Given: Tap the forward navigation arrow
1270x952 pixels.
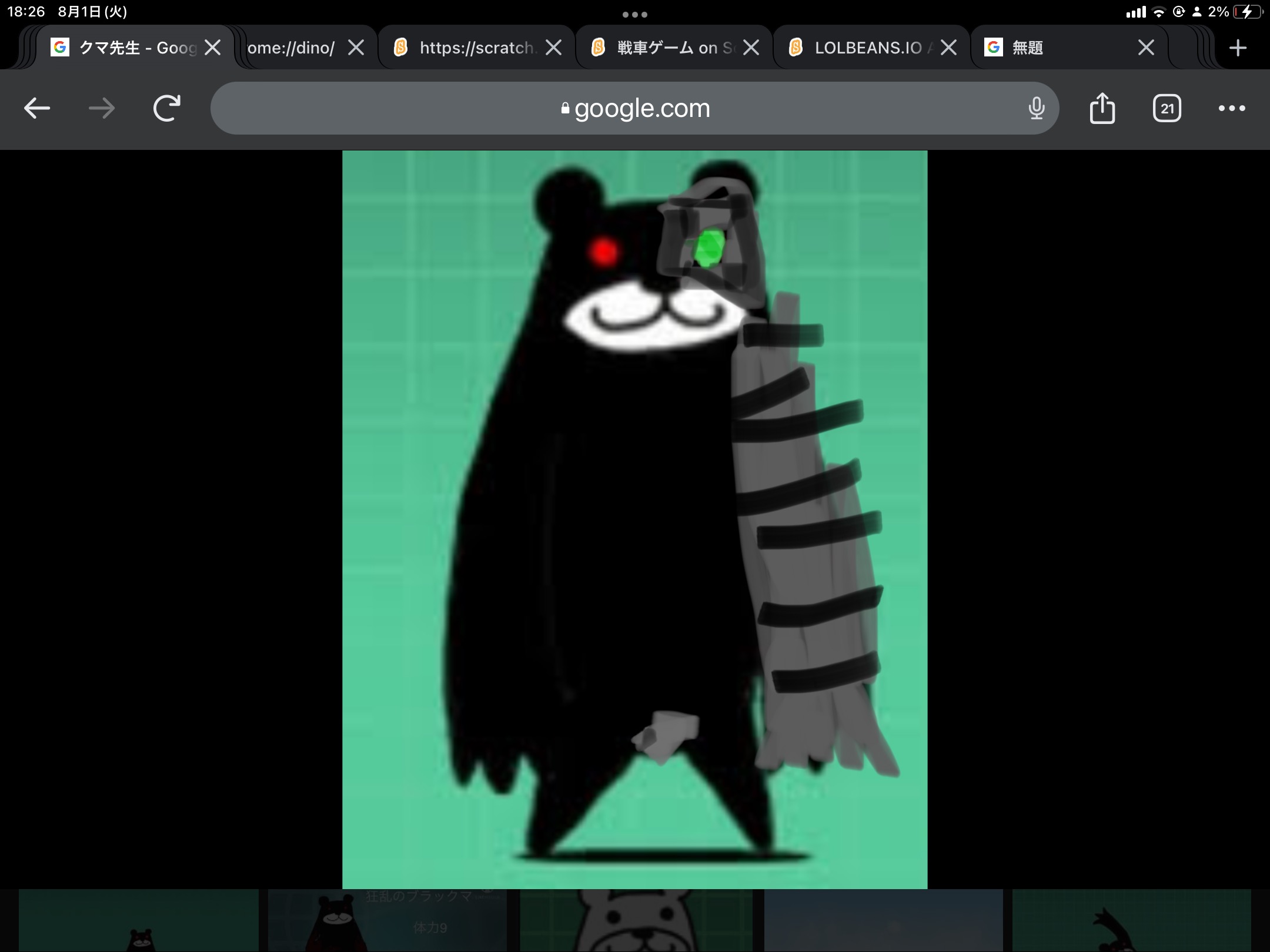Looking at the screenshot, I should point(101,108).
